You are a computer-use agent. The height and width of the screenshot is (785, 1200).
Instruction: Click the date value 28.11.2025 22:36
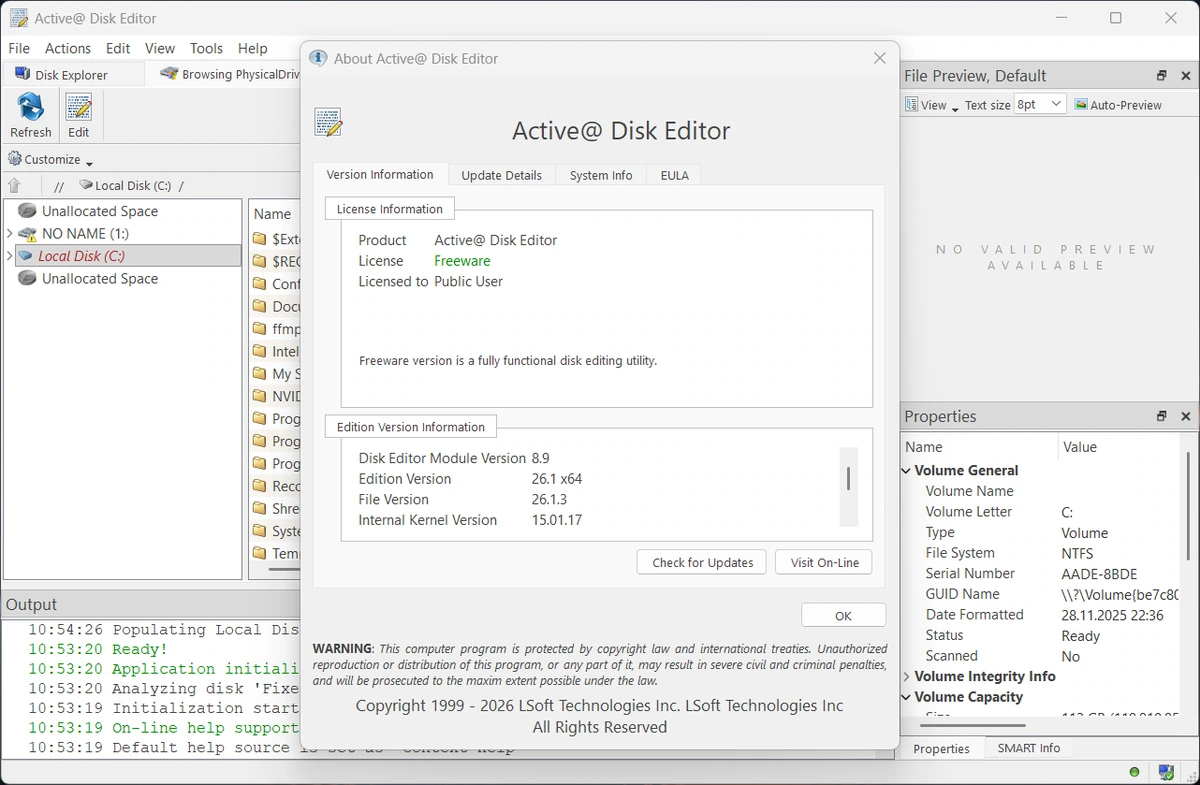1112,615
